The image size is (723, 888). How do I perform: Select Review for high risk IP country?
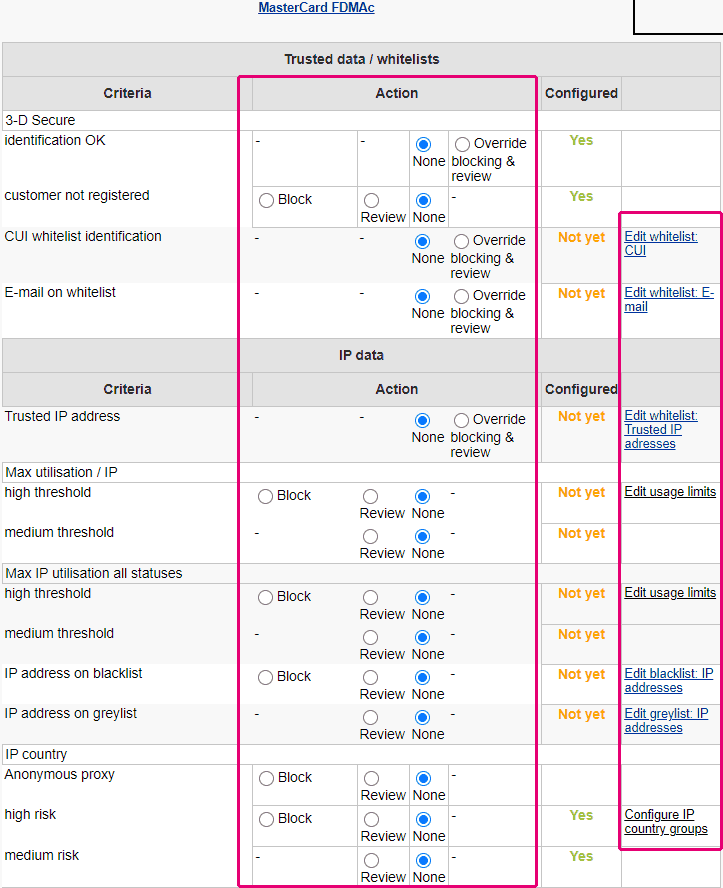tap(371, 819)
